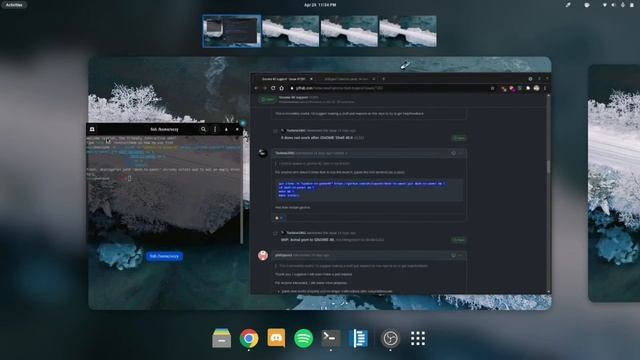
Task: Open the Discord chat app in dock
Action: pos(276,338)
